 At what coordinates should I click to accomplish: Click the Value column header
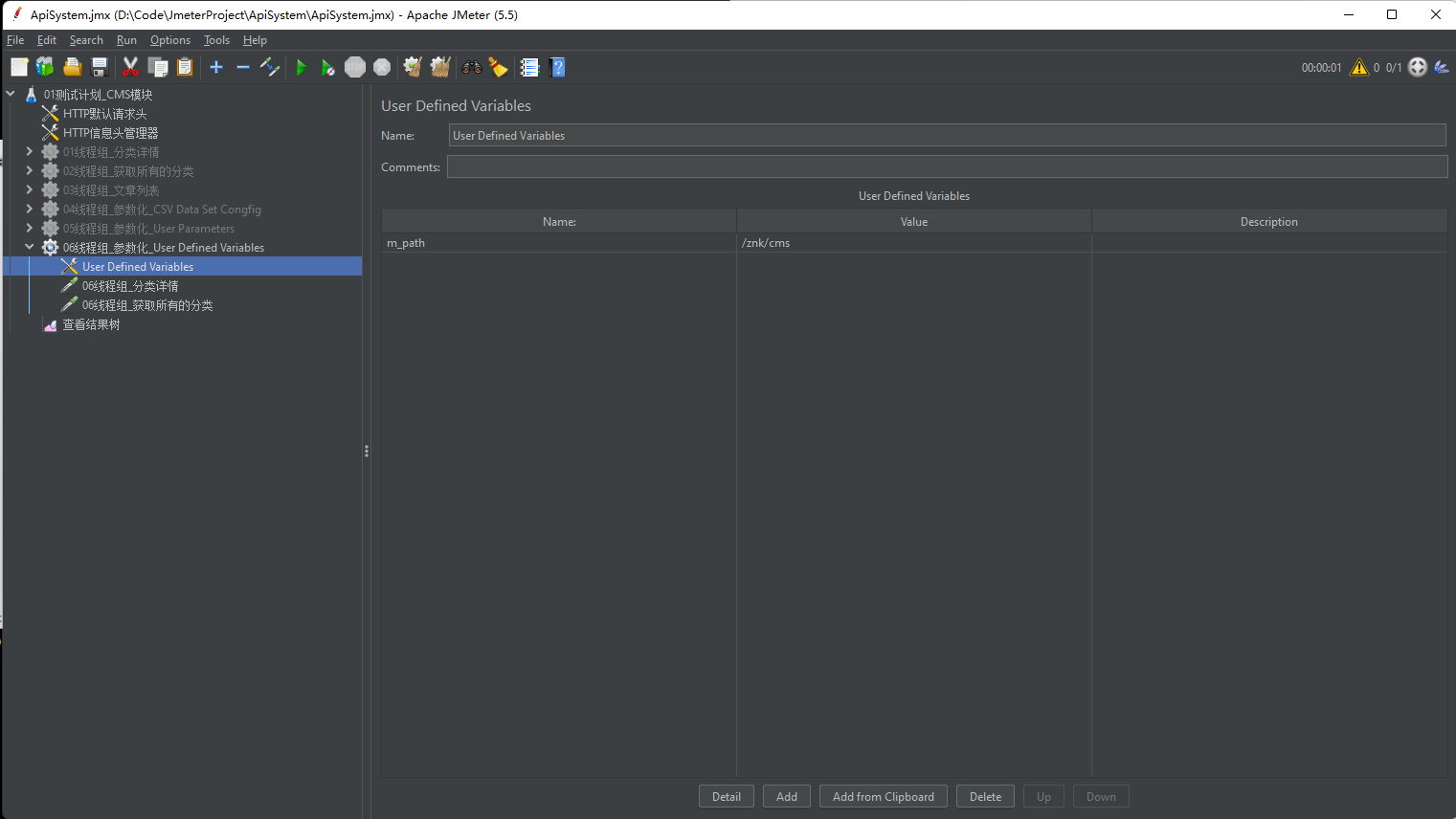click(x=914, y=221)
